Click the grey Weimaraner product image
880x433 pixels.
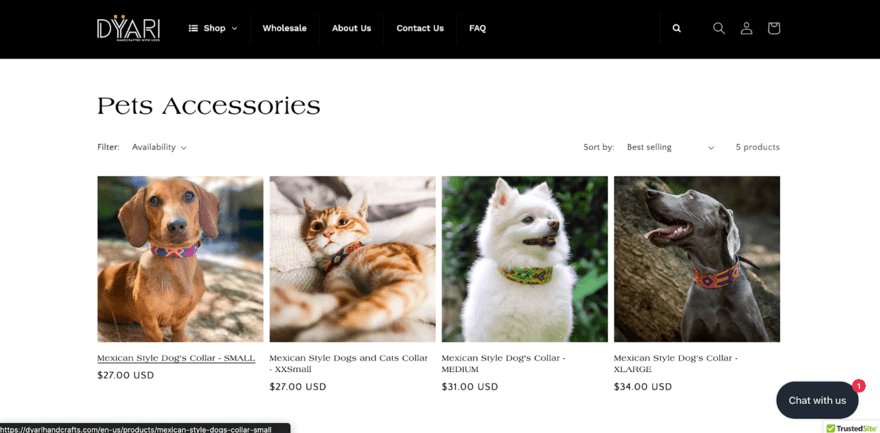coord(696,259)
